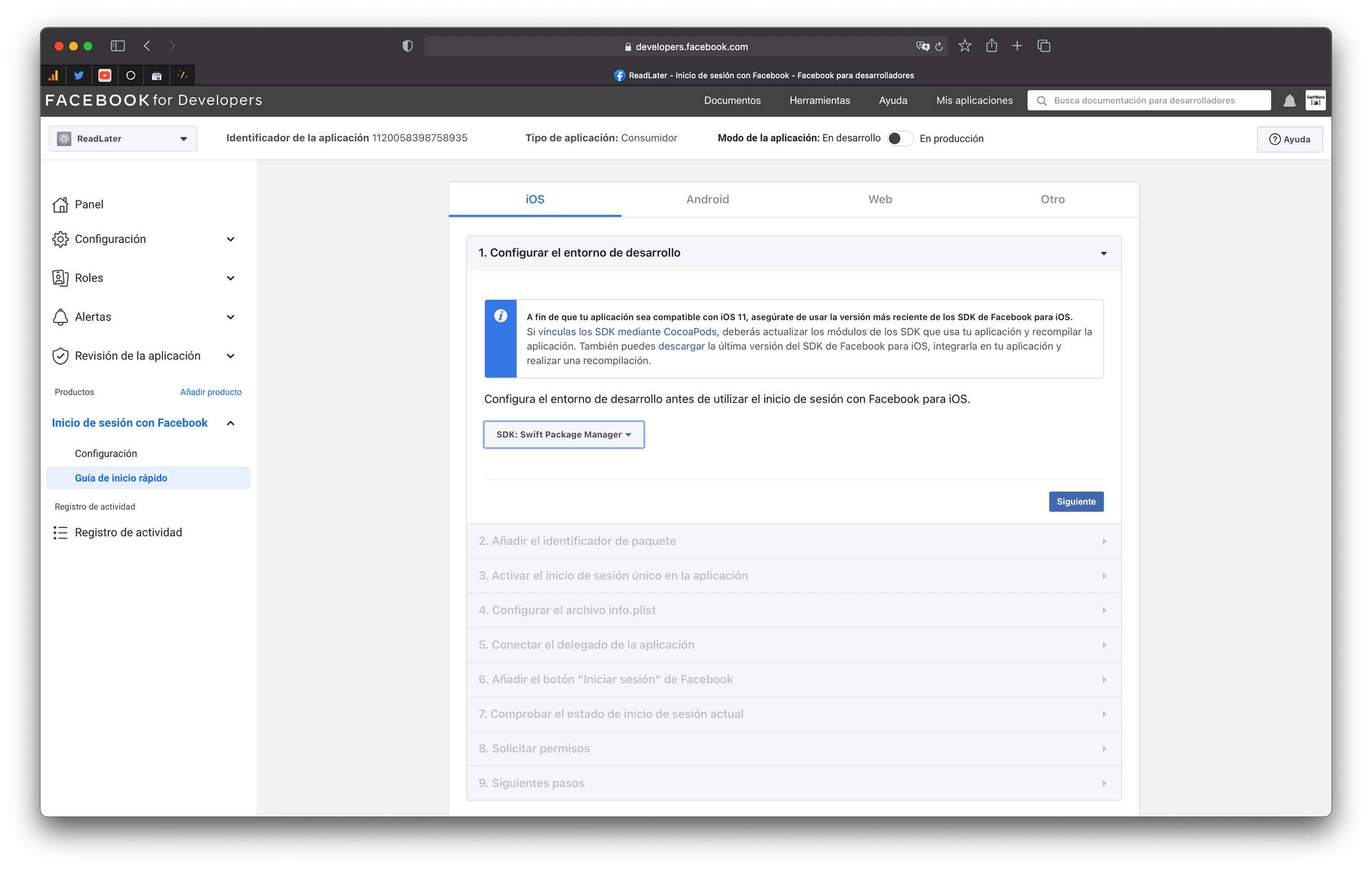Open the pinned Twitter tab

[79, 75]
